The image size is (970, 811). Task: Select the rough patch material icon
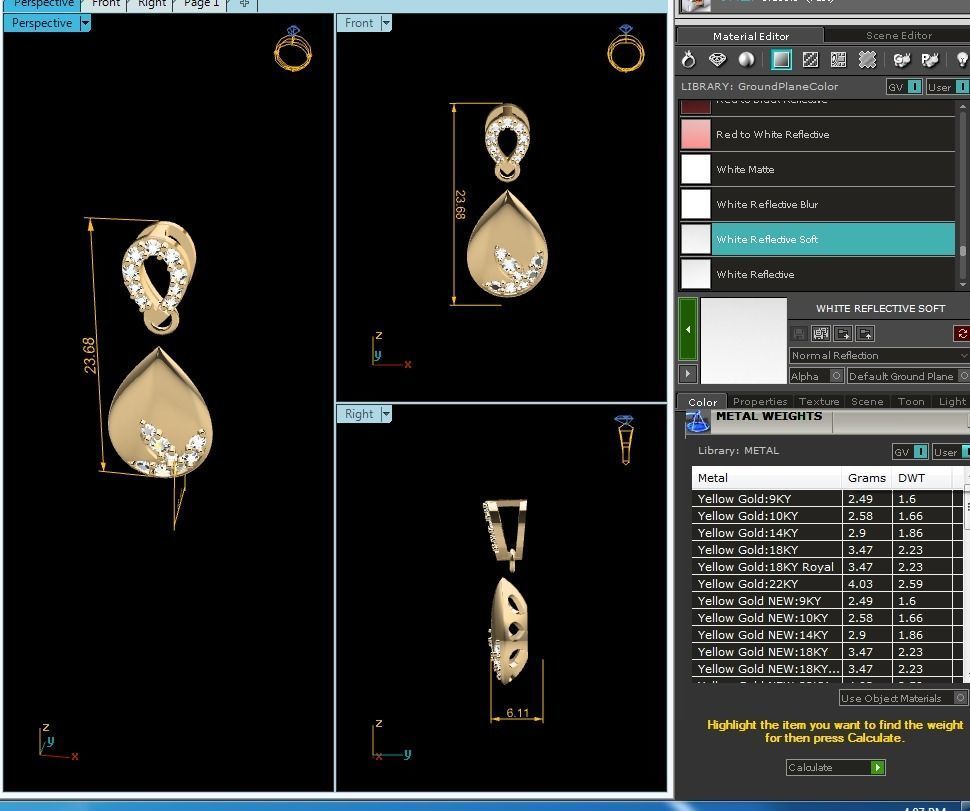tap(867, 60)
